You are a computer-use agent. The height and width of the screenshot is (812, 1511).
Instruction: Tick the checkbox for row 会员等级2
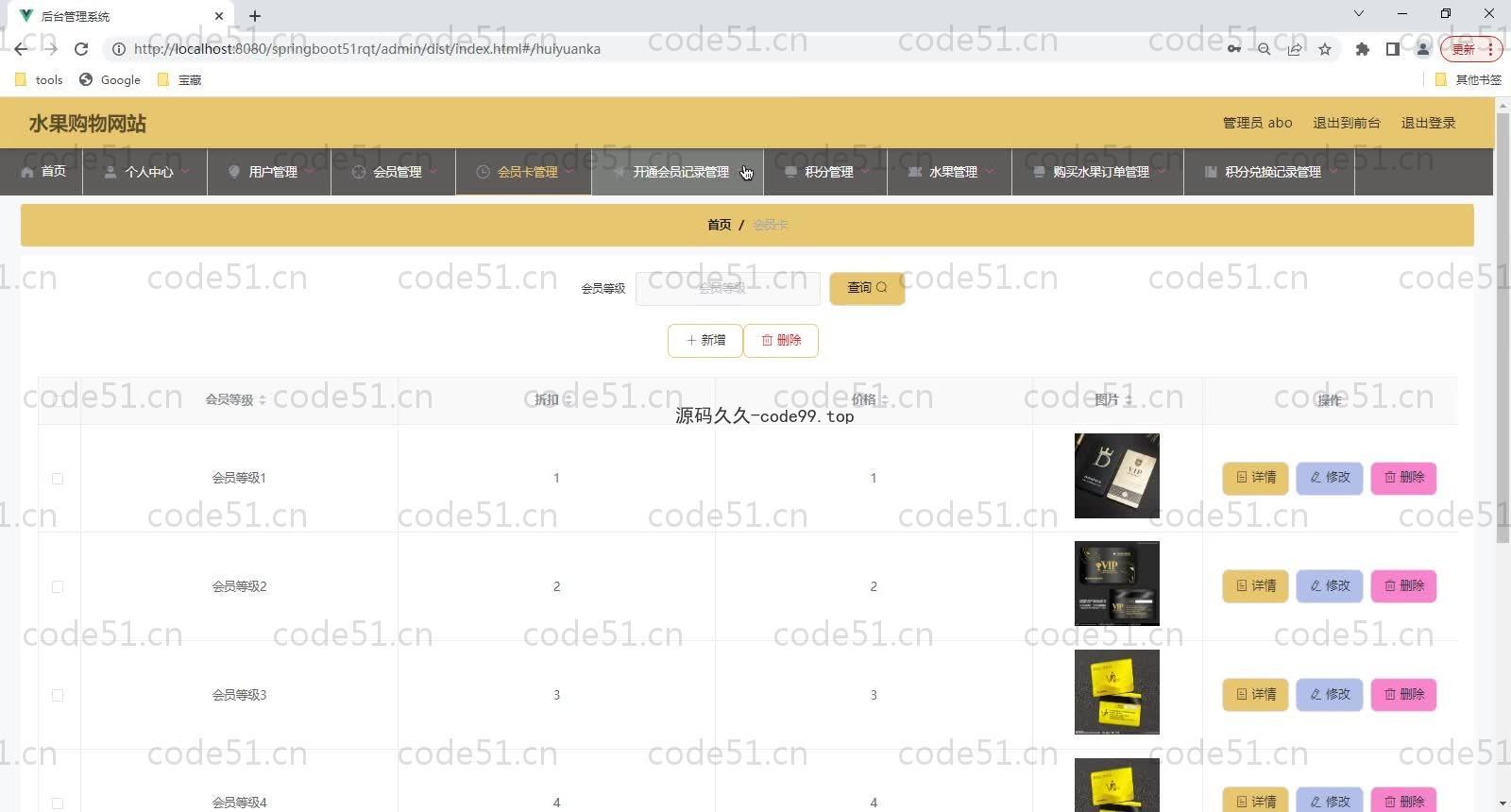click(58, 586)
